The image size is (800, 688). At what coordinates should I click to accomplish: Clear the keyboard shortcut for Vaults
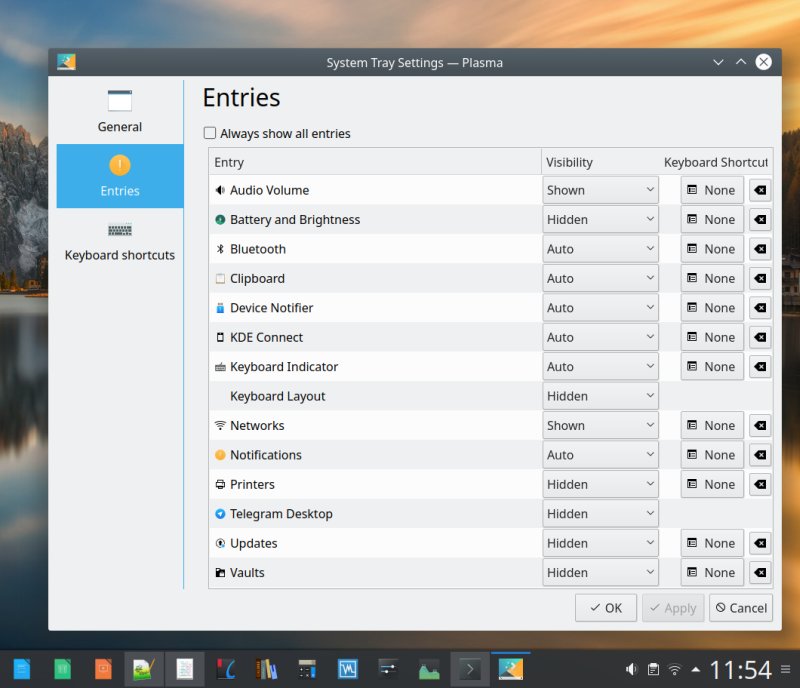[x=760, y=572]
